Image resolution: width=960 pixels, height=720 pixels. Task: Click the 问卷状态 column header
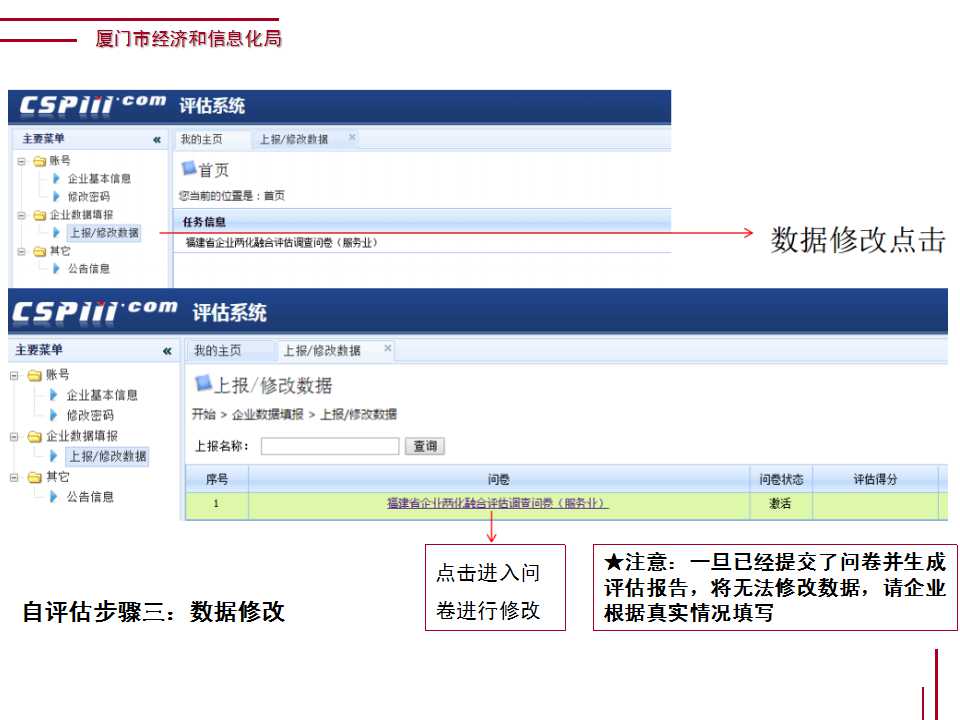tap(780, 479)
